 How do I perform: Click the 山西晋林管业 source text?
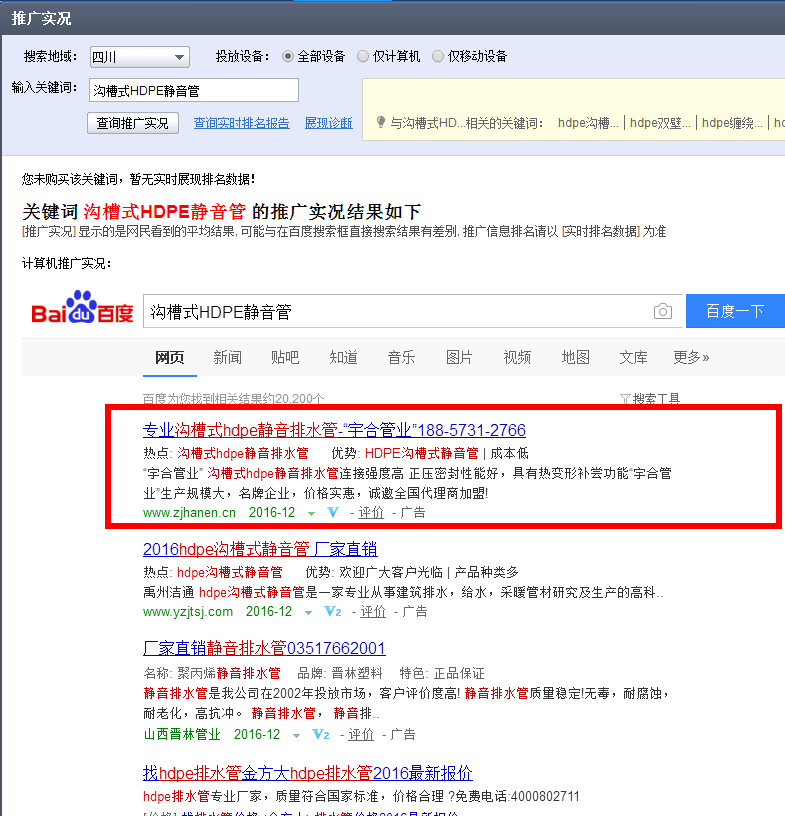[182, 734]
